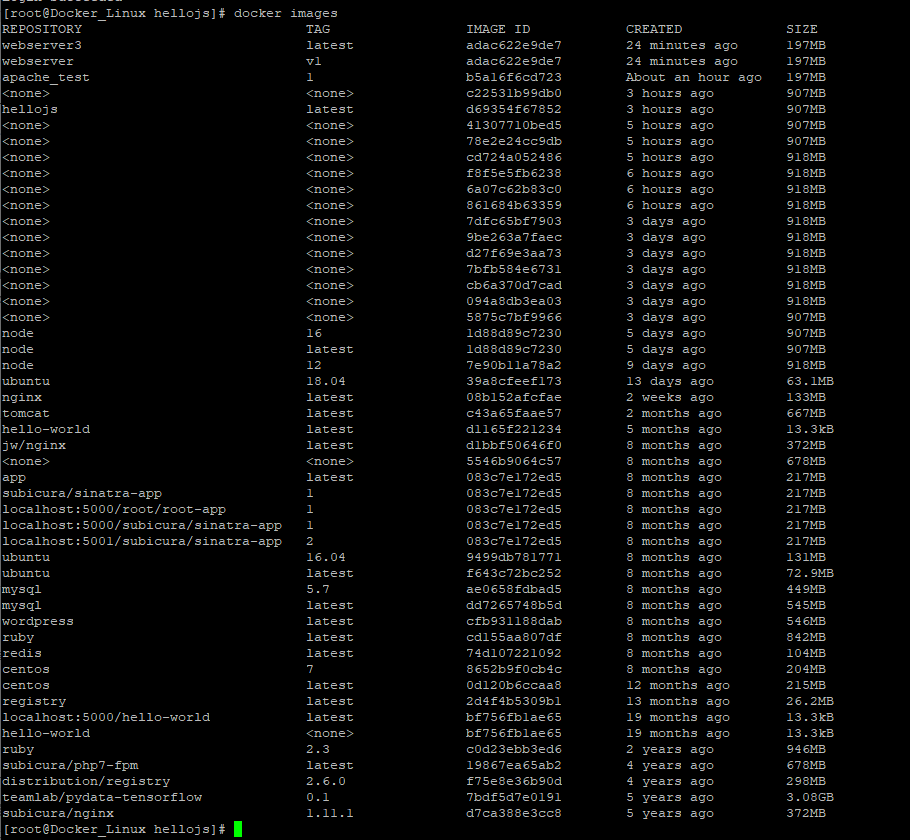The width and height of the screenshot is (910, 840).
Task: Click node tag '16'
Action: (314, 333)
